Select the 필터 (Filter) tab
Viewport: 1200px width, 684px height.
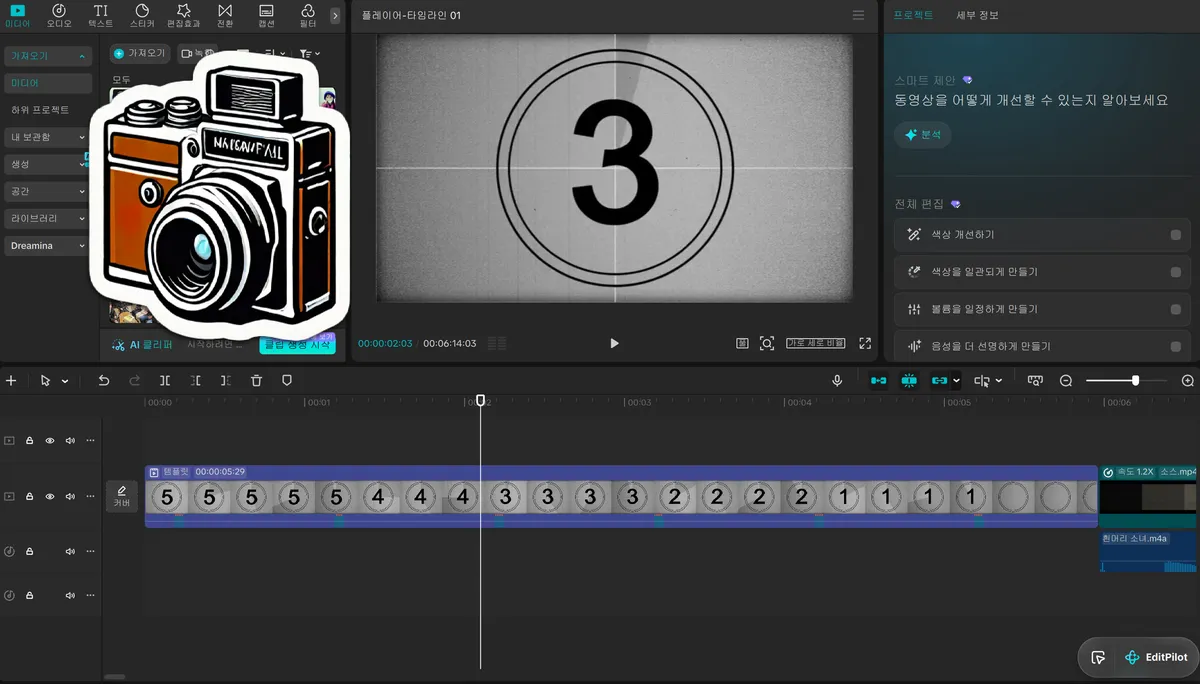[308, 15]
